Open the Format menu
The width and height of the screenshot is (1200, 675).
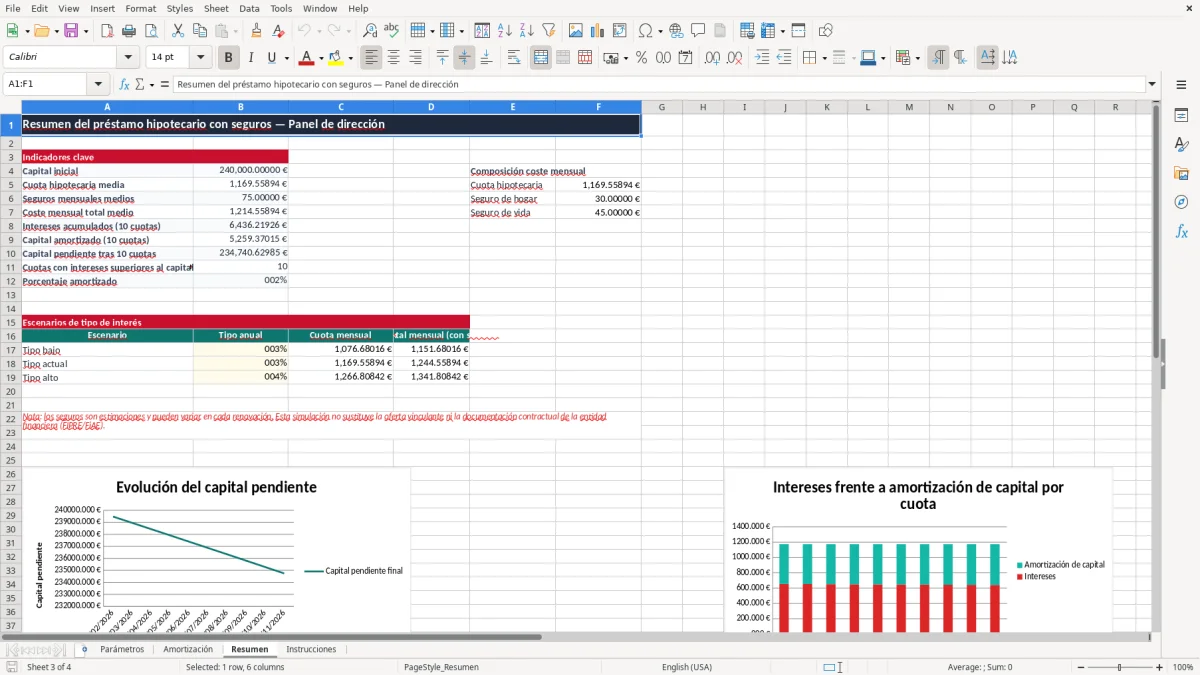140,8
